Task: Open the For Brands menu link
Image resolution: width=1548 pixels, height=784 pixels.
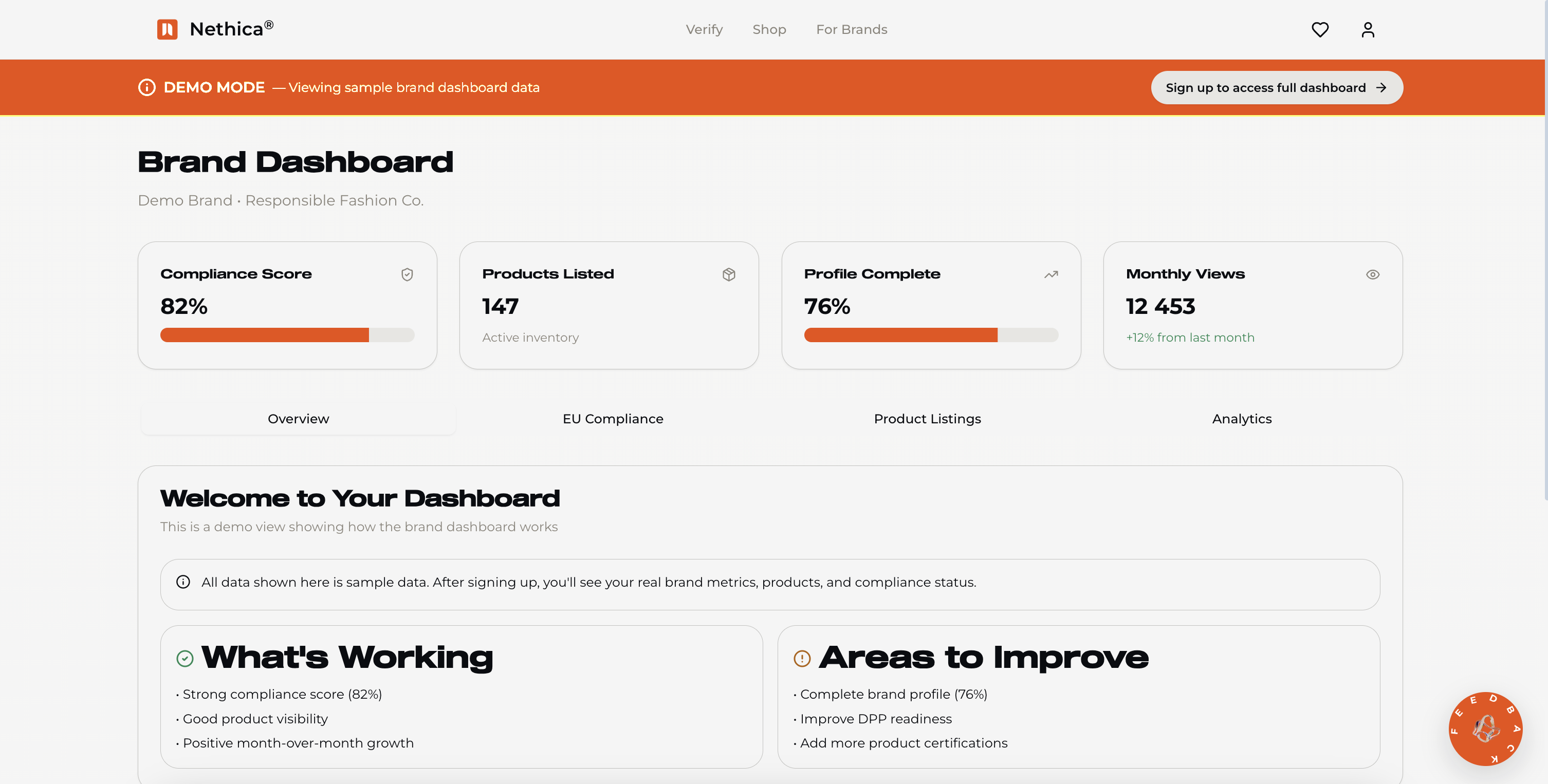Action: point(851,29)
